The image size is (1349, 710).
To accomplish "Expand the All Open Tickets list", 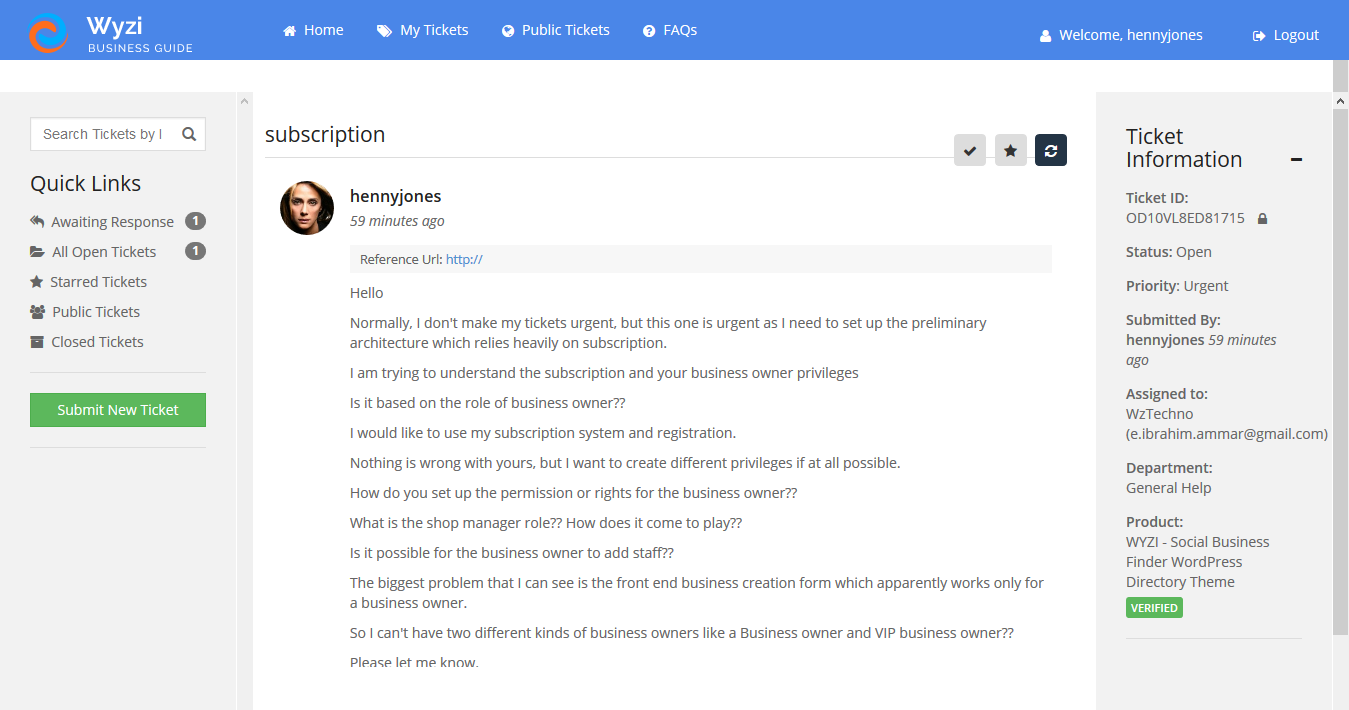I will click(102, 251).
